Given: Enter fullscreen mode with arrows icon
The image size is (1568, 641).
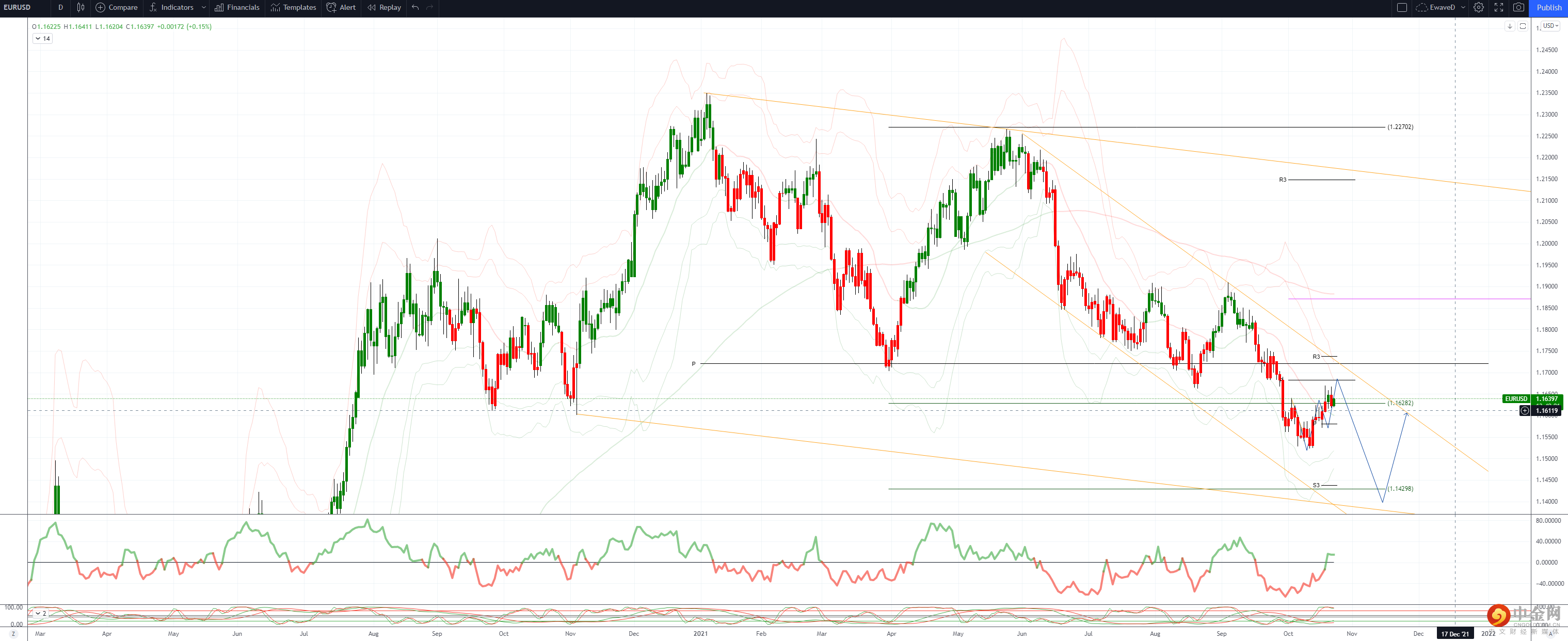Looking at the screenshot, I should (1499, 7).
